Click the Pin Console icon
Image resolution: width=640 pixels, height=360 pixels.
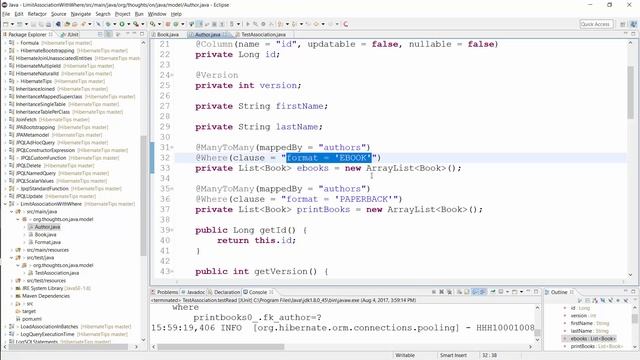coord(493,292)
